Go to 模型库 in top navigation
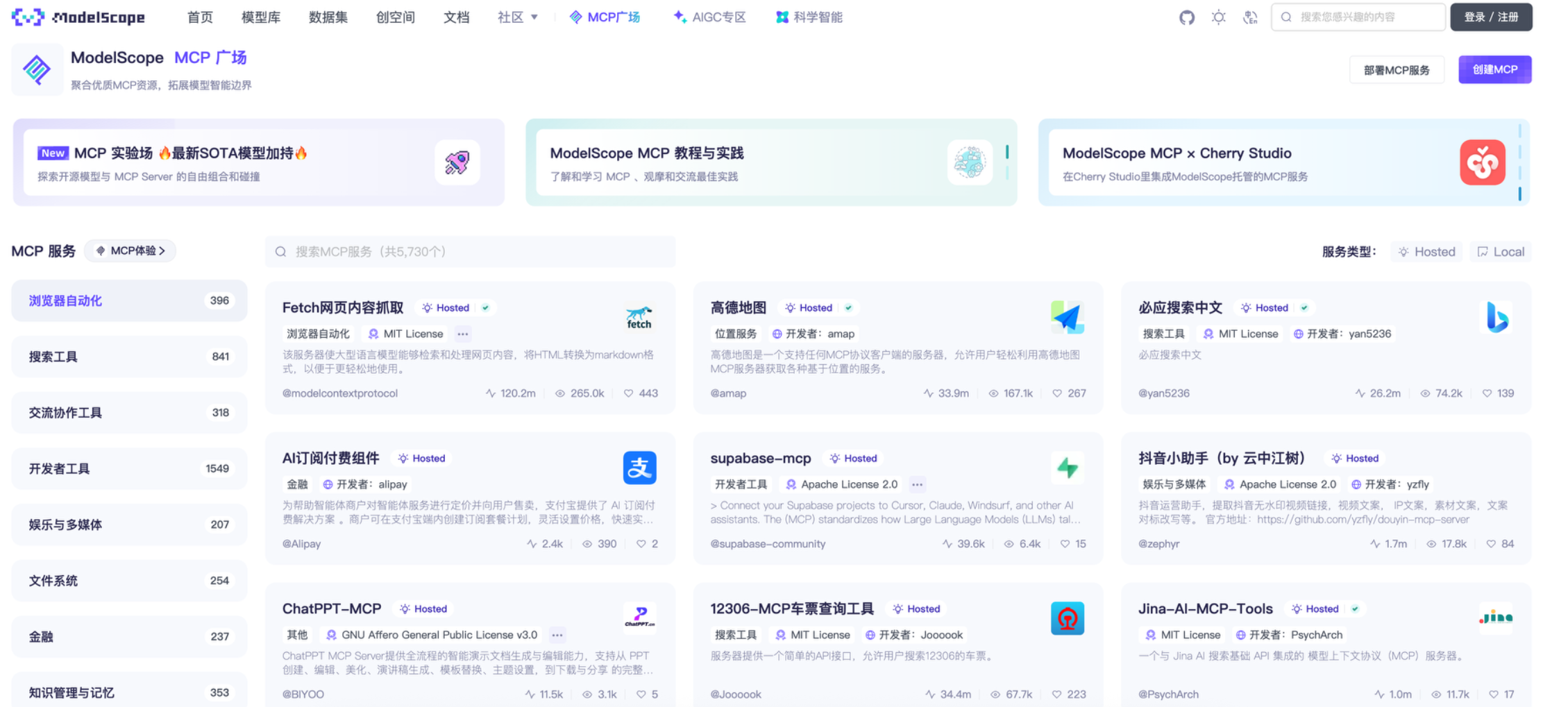1568x707 pixels. pos(261,17)
